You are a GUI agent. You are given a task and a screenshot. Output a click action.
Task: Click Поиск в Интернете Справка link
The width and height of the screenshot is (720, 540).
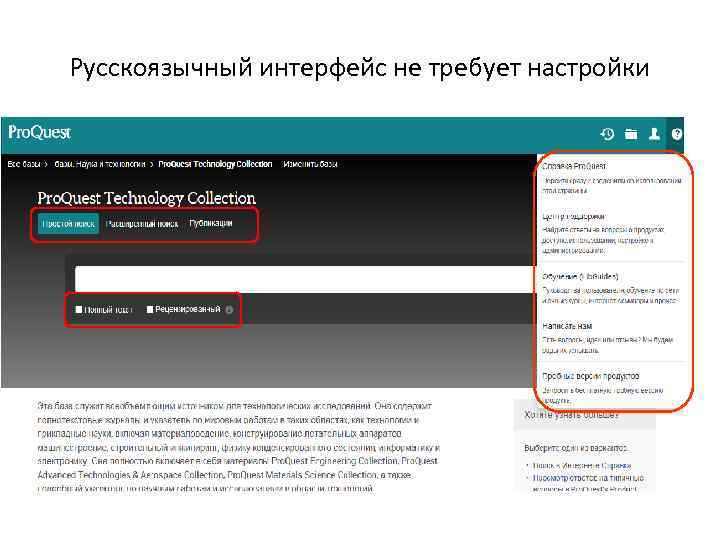[x=582, y=466]
